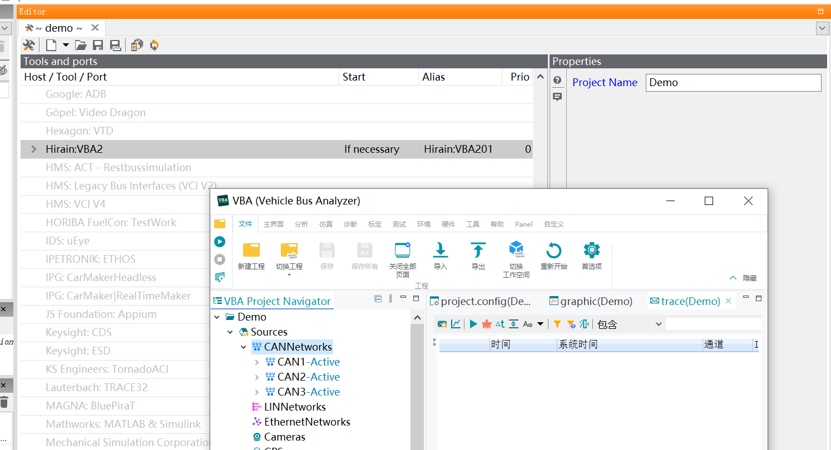831x450 pixels.
Task: Click 关闭全部页面 (close all pages) in VBA ribbon
Action: click(x=402, y=259)
